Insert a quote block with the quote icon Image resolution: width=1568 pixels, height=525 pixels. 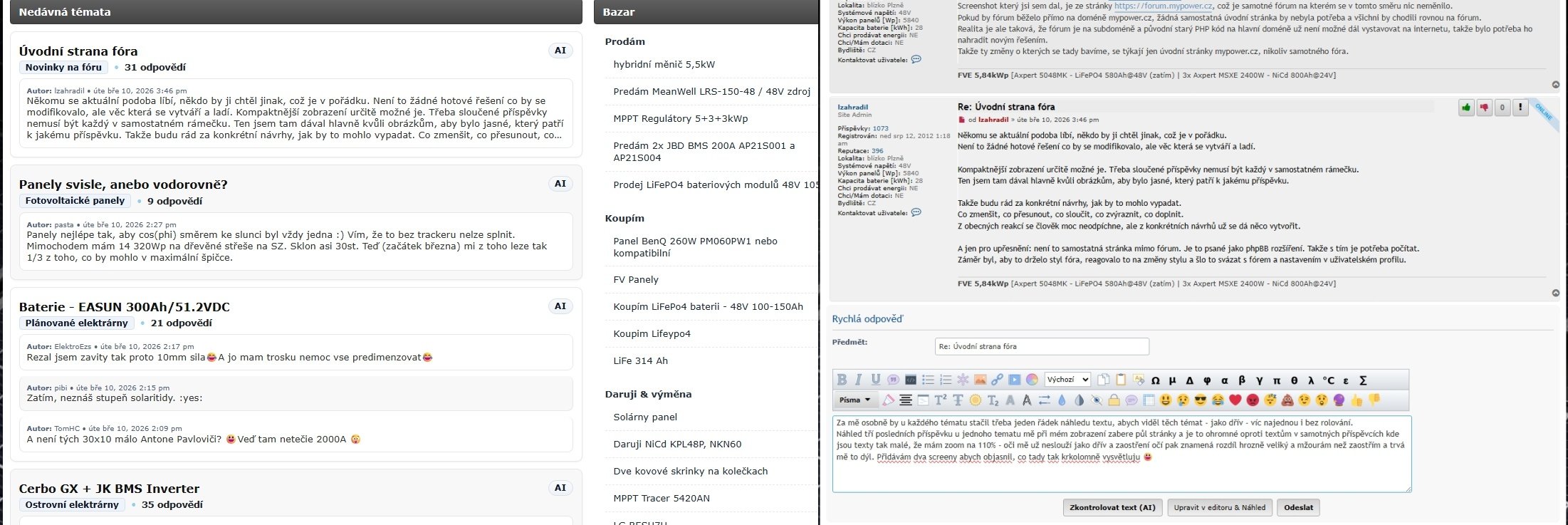point(893,380)
